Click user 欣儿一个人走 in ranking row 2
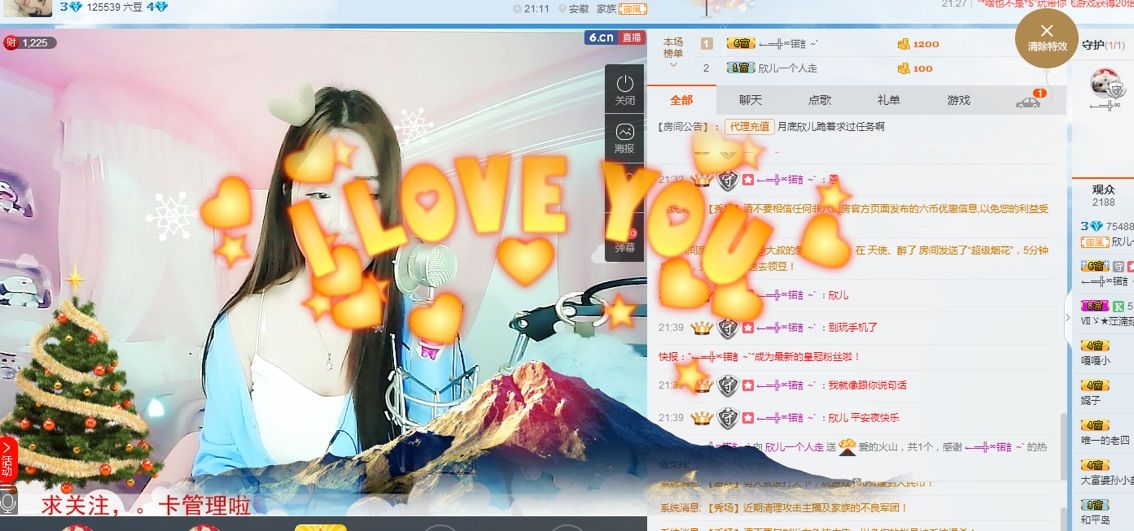This screenshot has width=1134, height=531. click(x=788, y=68)
